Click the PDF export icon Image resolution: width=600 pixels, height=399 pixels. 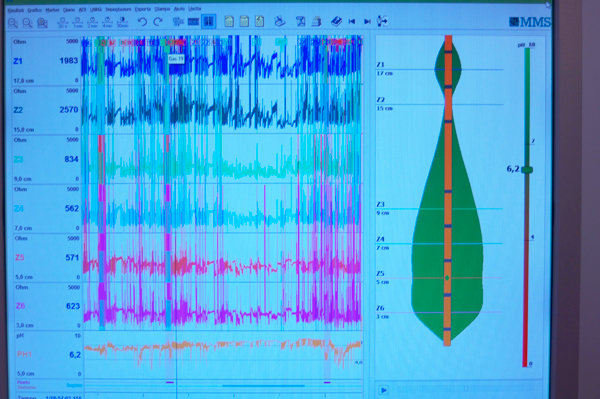(300, 21)
